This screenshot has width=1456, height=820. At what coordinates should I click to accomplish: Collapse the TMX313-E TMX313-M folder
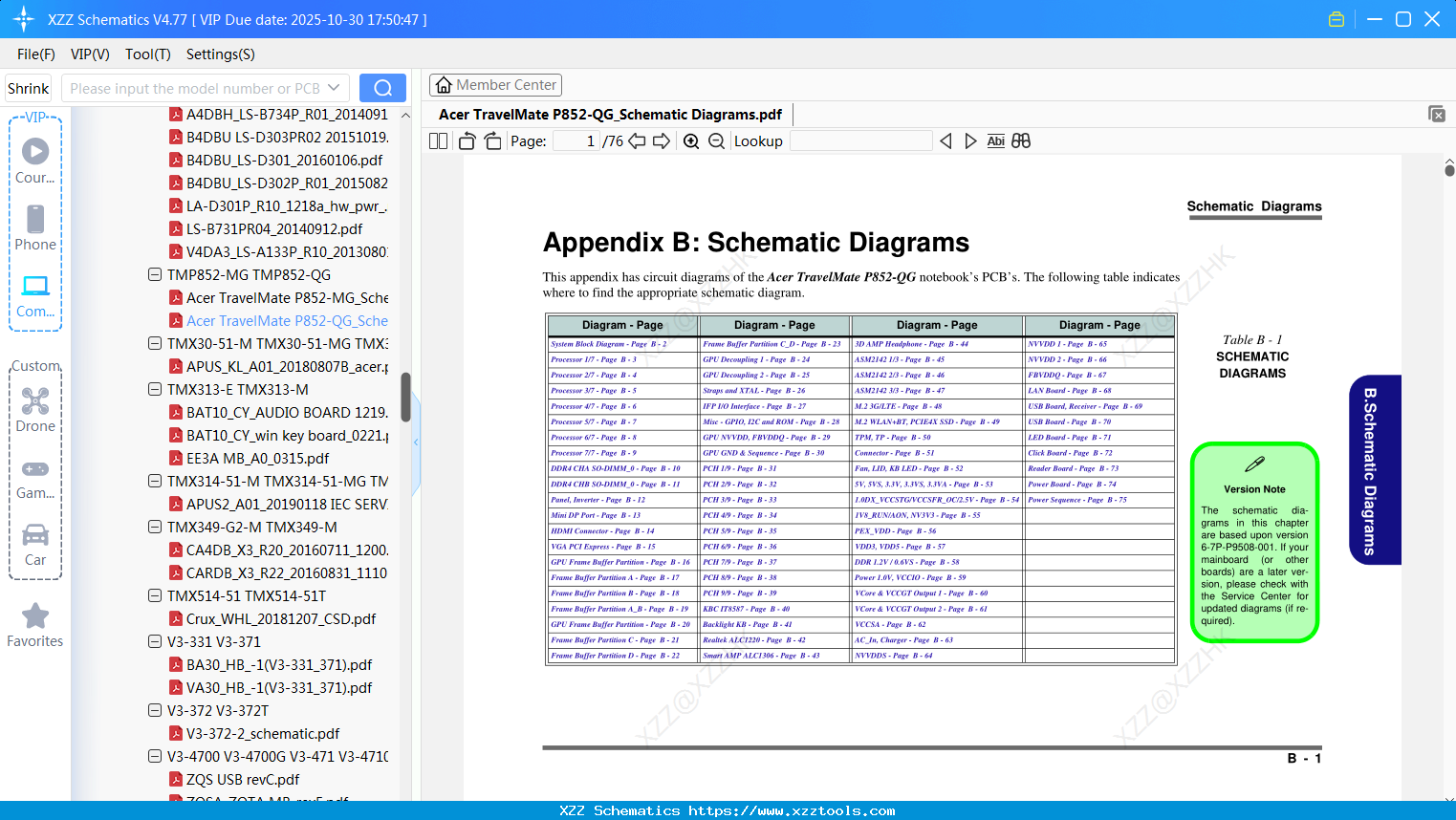pos(155,390)
